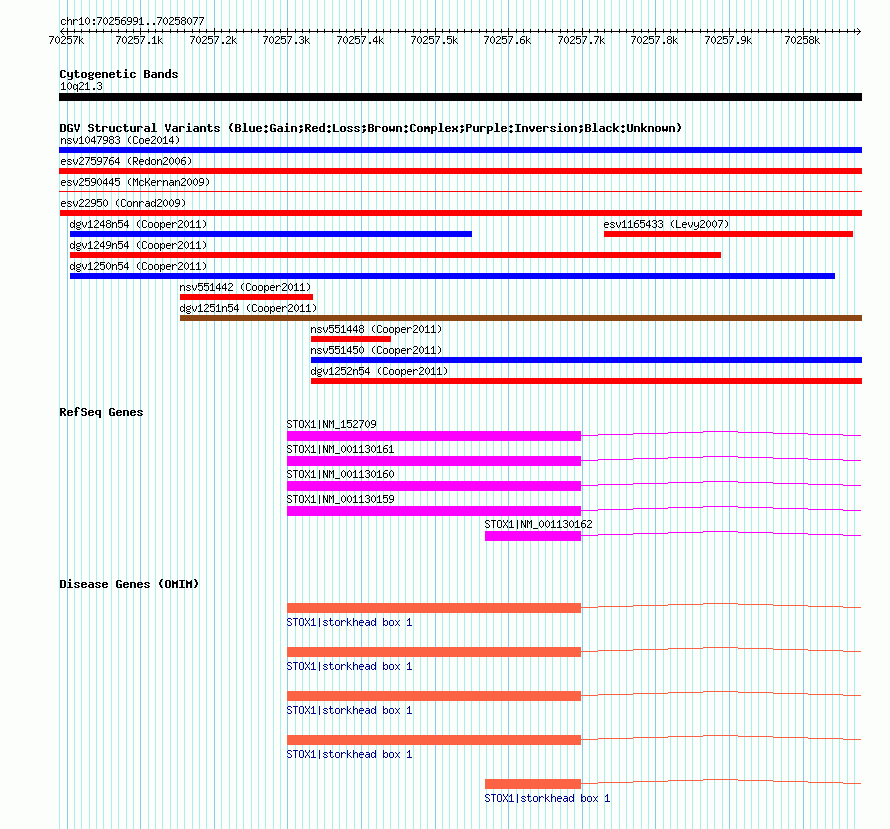
Task: Click the 70257.3k ruler tick label
Action: [x=286, y=40]
